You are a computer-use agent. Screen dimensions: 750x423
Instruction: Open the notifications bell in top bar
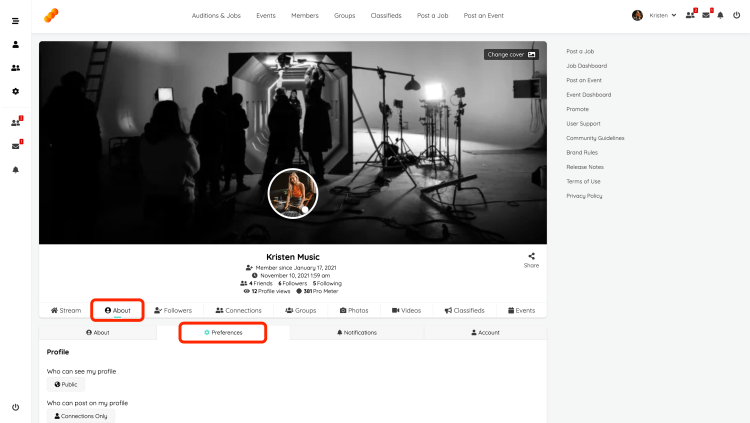(x=720, y=15)
